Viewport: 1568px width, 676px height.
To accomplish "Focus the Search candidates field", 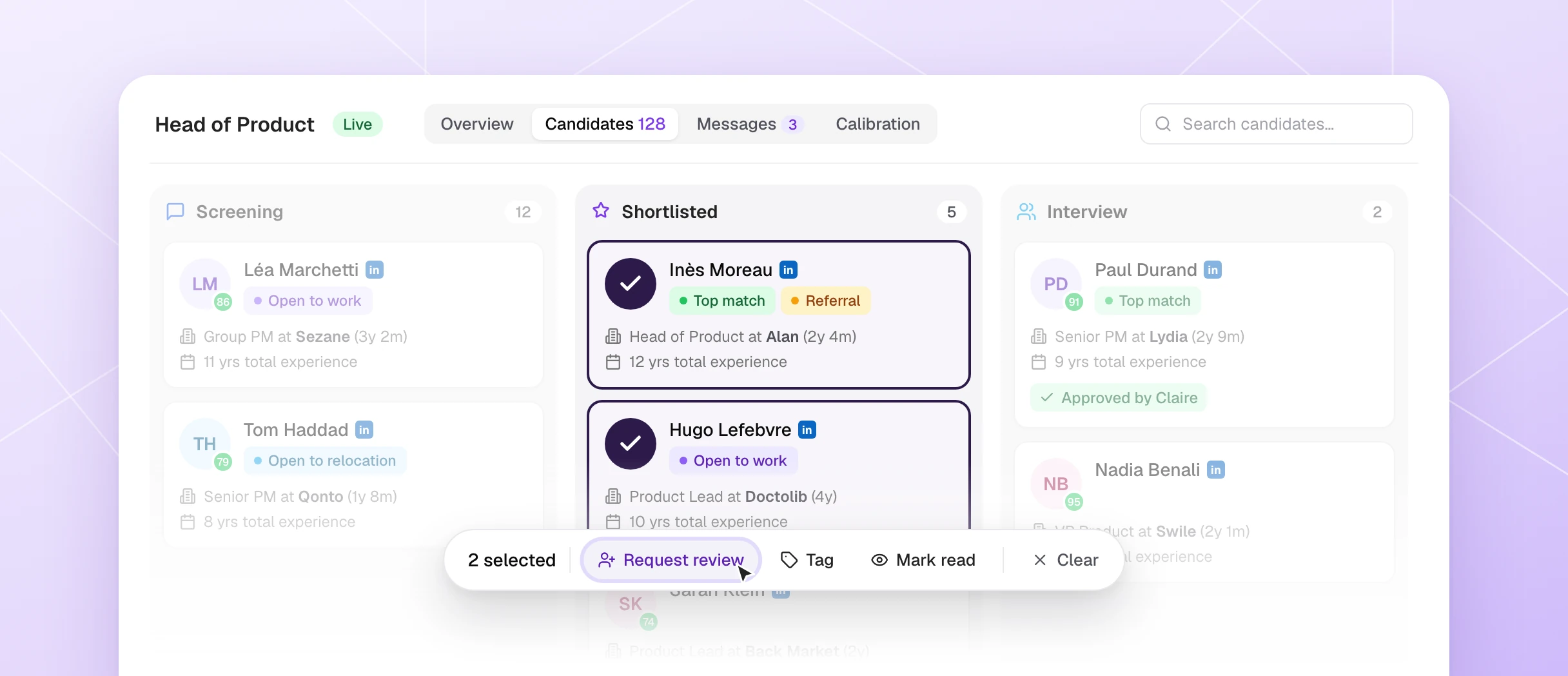I will click(x=1277, y=124).
